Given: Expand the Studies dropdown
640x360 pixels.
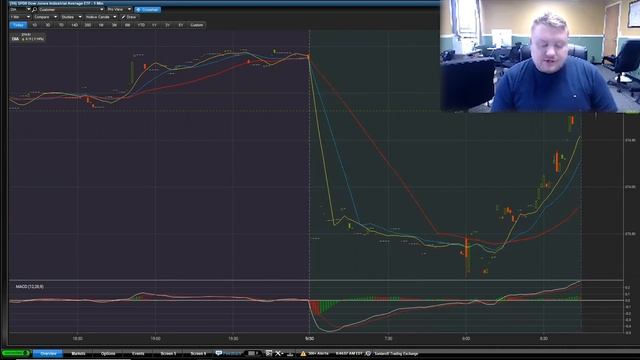Looking at the screenshot, I should click(x=71, y=17).
